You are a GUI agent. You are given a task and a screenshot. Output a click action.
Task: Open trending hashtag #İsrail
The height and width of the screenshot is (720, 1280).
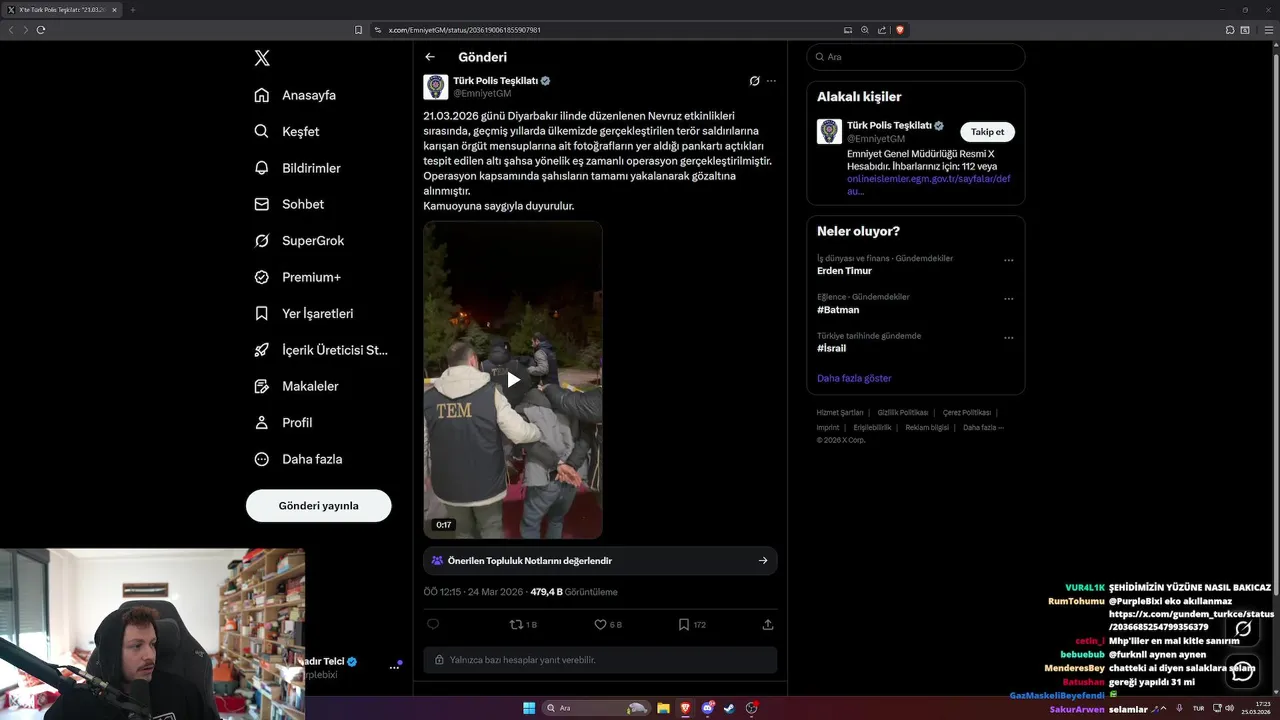click(x=832, y=348)
